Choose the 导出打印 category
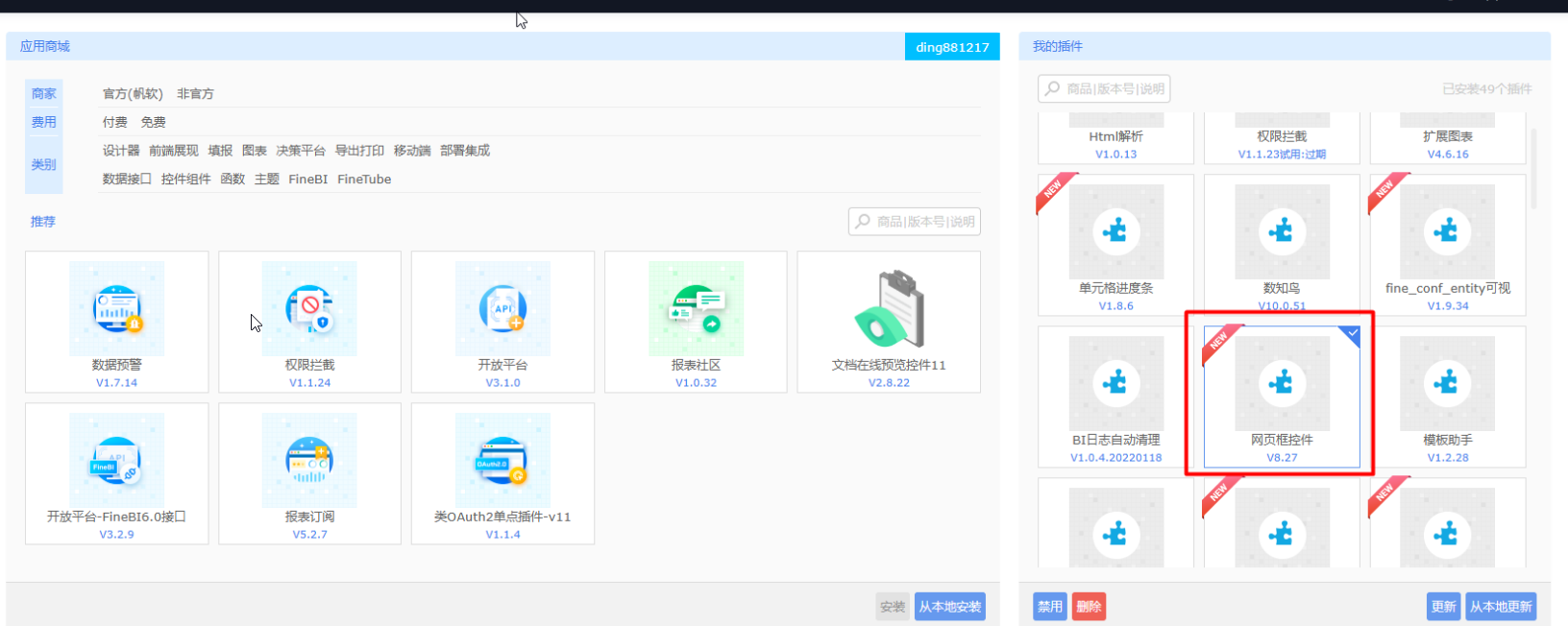This screenshot has height=626, width=1568. (359, 151)
